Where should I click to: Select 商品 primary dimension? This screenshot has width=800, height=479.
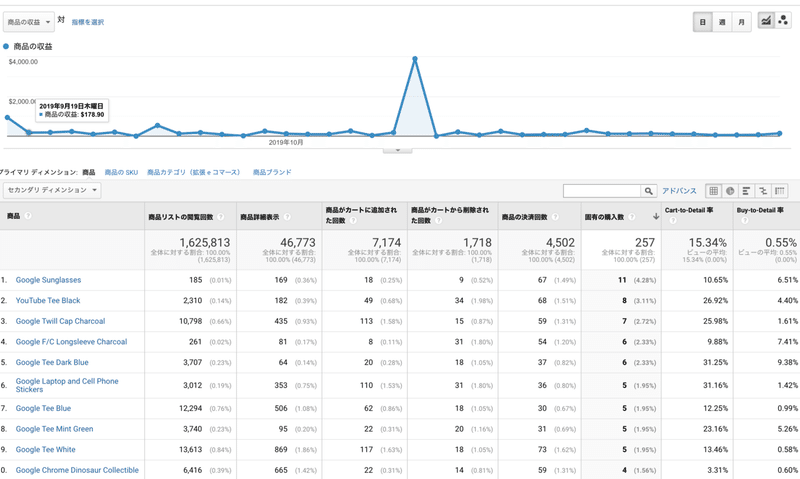tap(89, 172)
